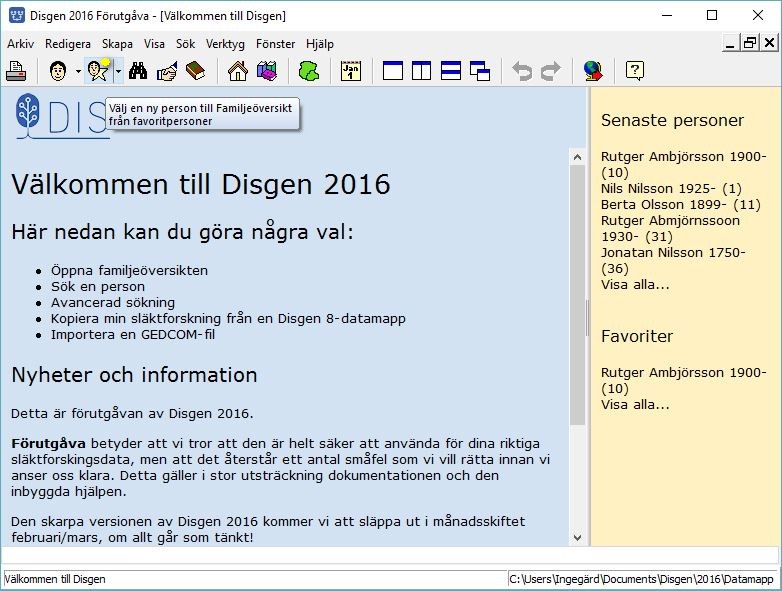Select Rutger Ambjörsson under Favoriter
Image resolution: width=782 pixels, height=591 pixels.
[683, 380]
